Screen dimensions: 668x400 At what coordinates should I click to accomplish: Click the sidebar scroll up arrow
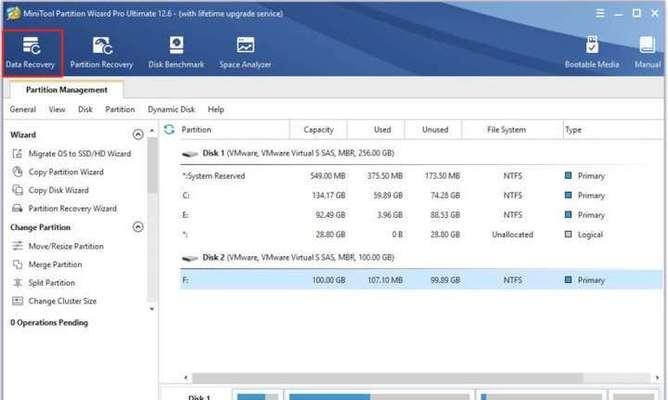click(152, 130)
